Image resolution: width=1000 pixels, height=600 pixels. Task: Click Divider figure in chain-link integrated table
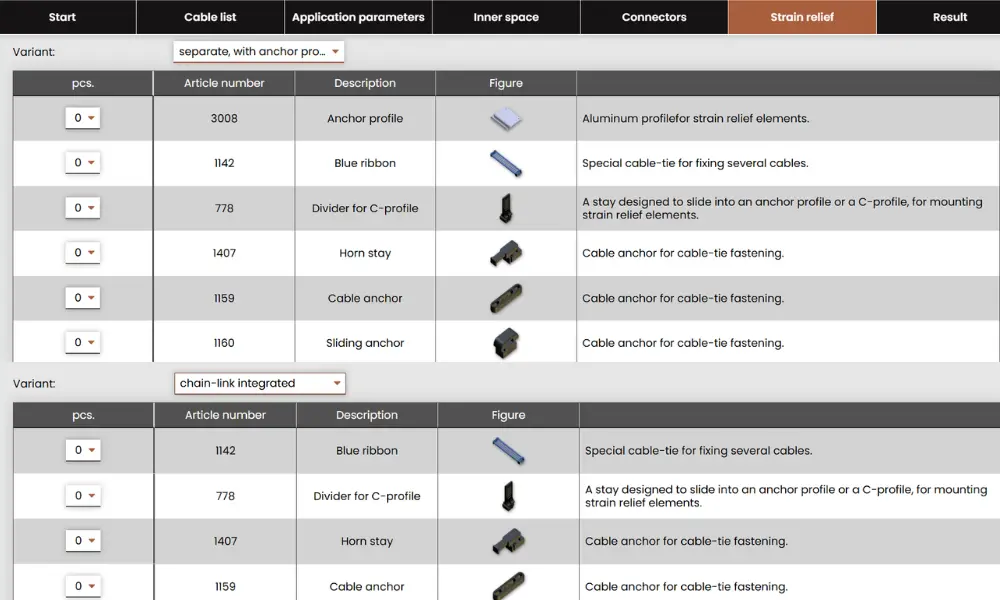[508, 496]
